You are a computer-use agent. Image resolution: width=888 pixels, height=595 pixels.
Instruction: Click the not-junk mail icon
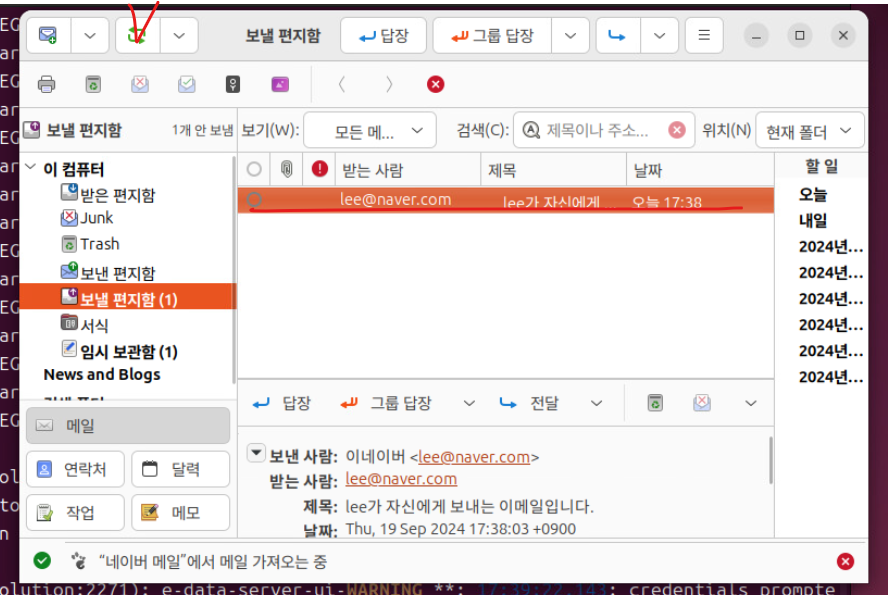pyautogui.click(x=186, y=84)
